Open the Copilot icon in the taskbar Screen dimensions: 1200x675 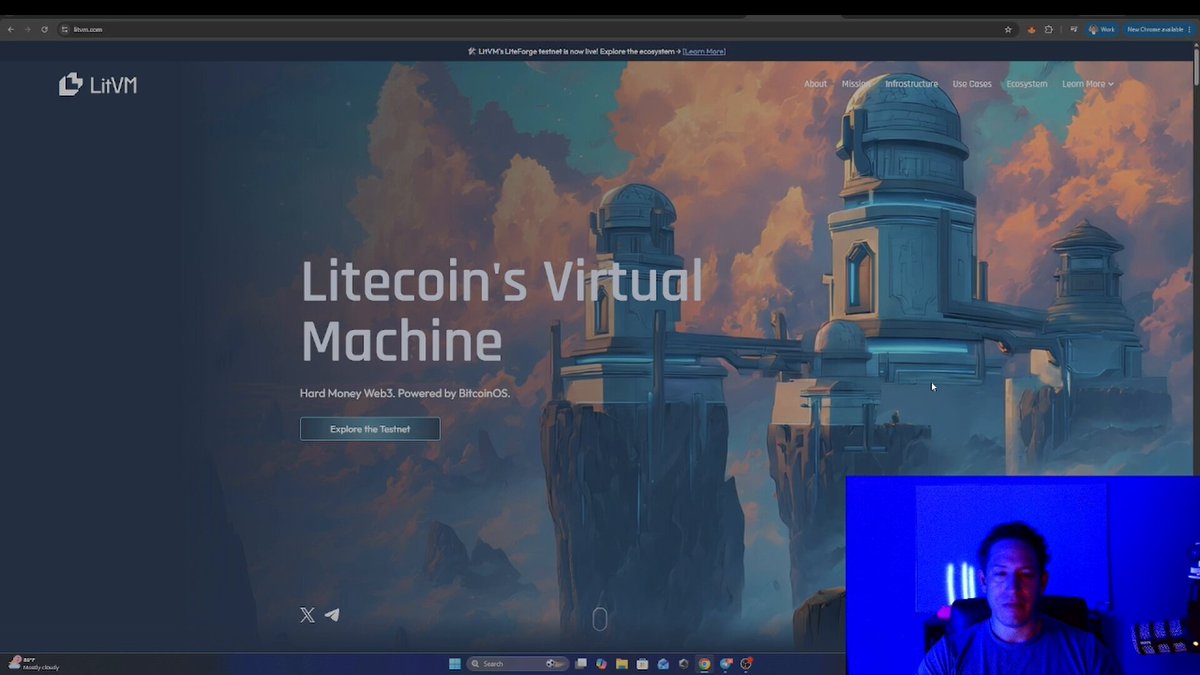601,663
